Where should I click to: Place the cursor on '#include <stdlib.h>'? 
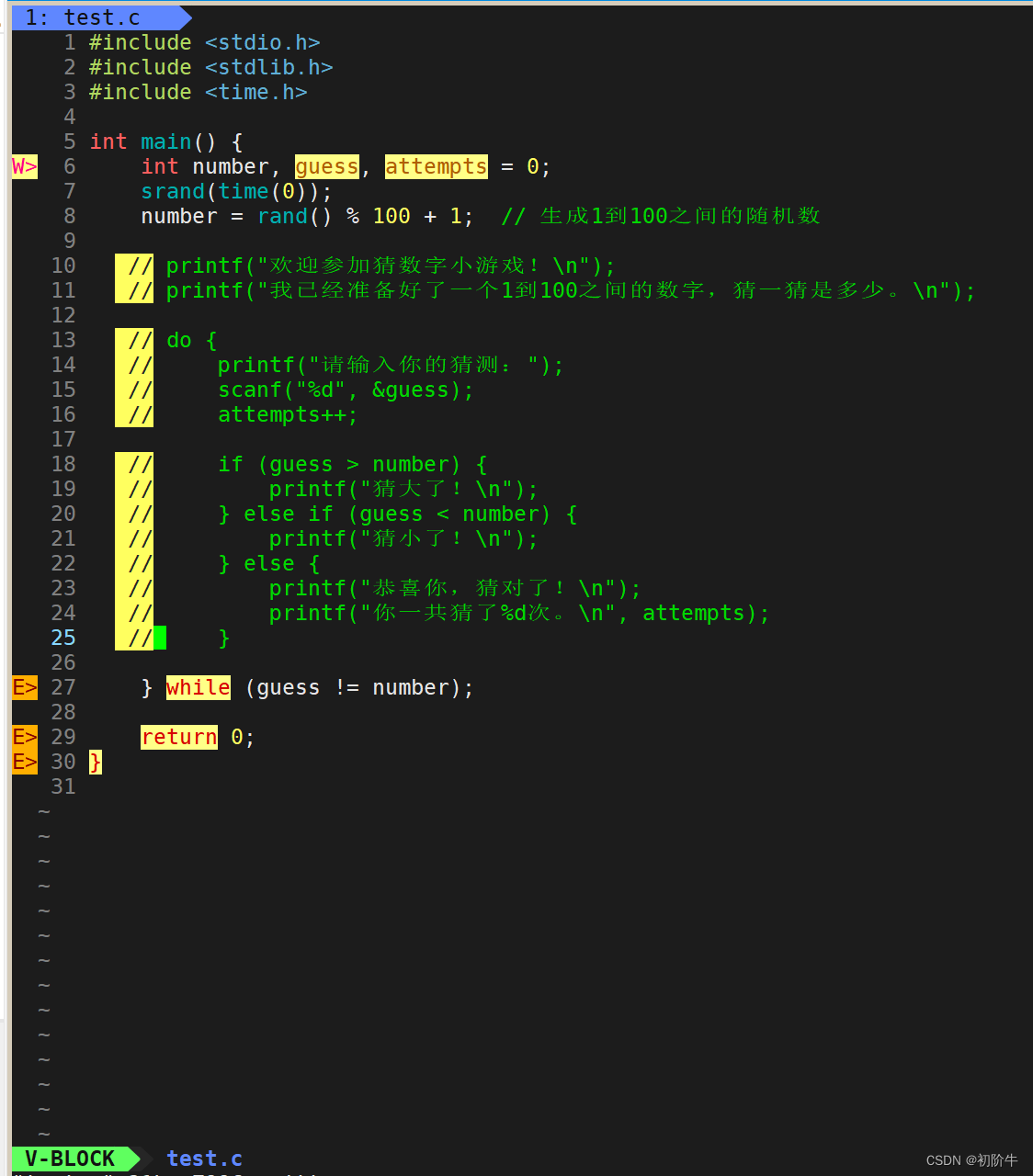210,67
